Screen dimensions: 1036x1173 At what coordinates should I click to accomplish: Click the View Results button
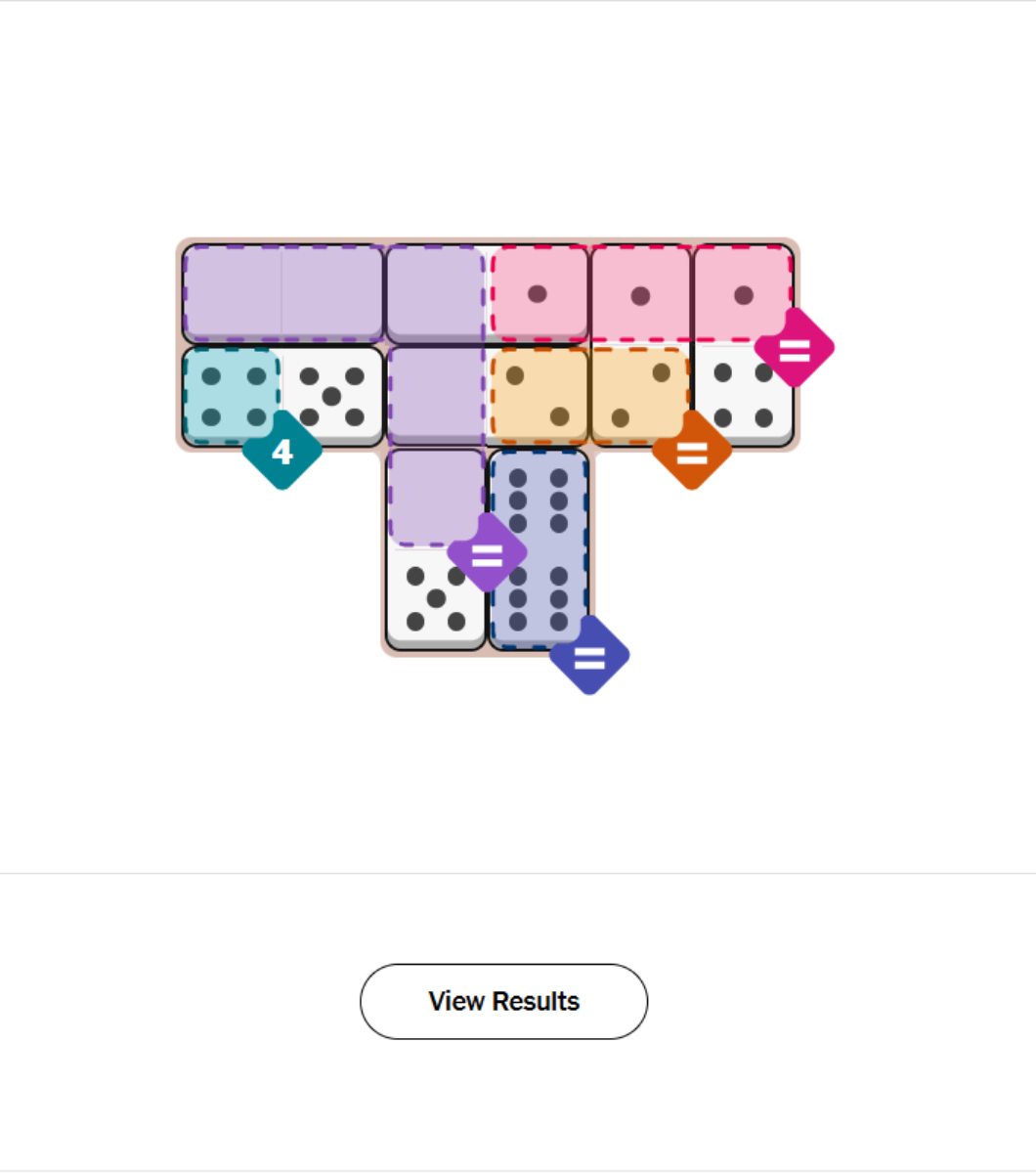tap(503, 1001)
